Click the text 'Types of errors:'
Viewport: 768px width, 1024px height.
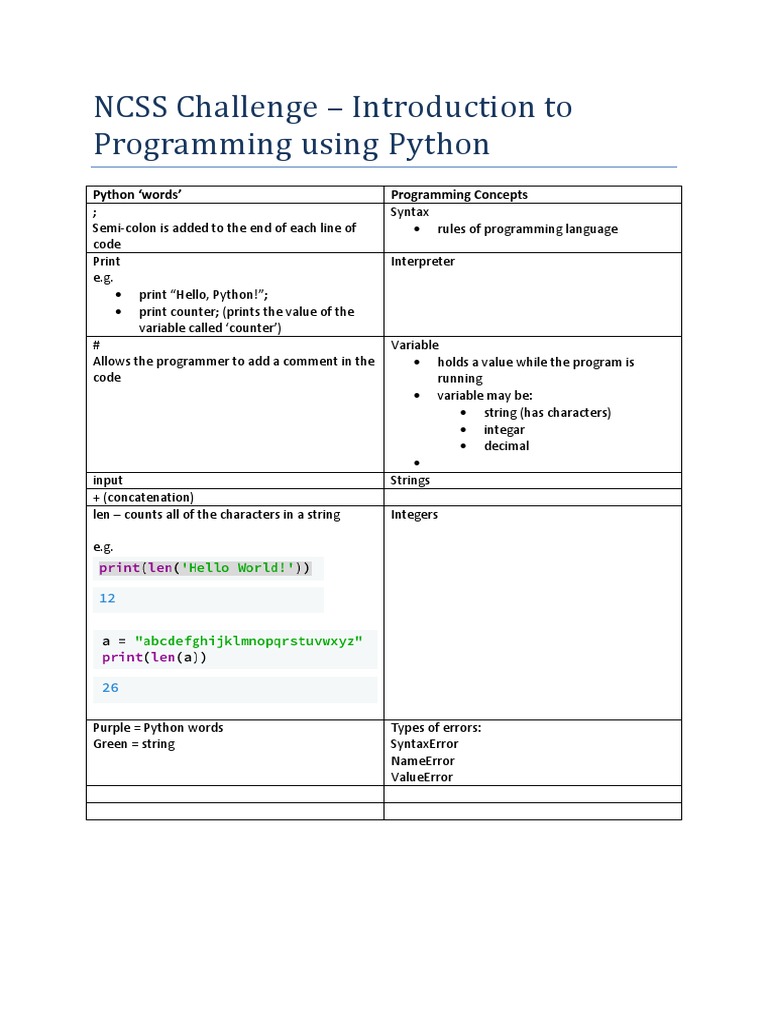pos(436,728)
